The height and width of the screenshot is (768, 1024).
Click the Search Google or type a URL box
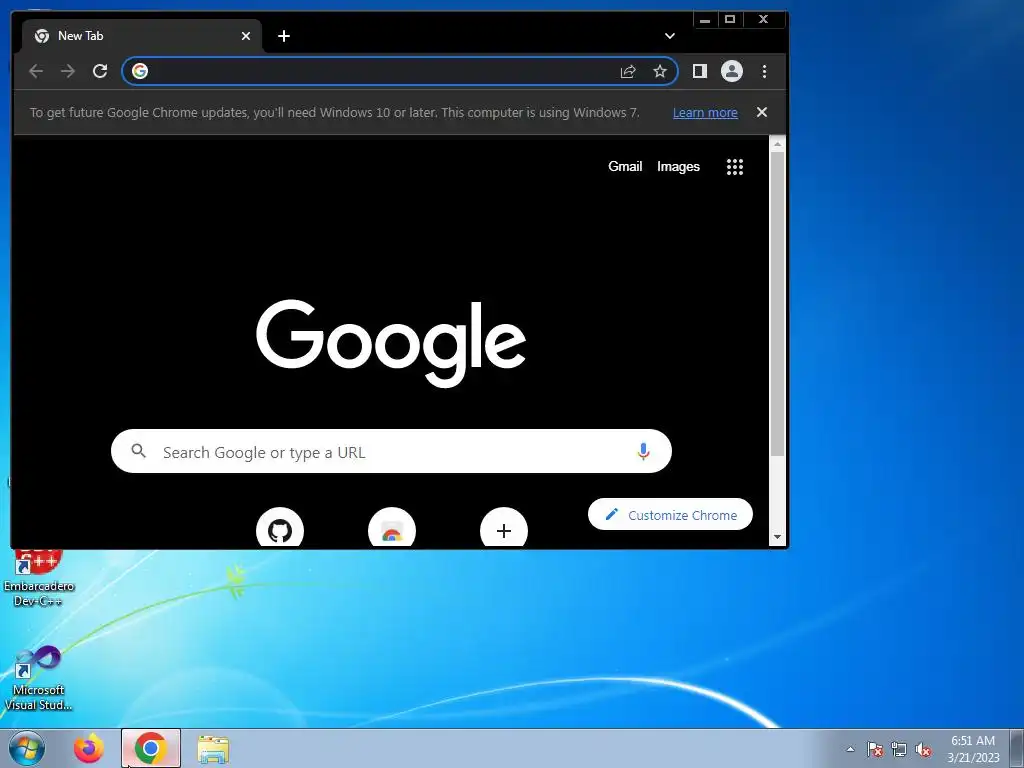tap(391, 451)
